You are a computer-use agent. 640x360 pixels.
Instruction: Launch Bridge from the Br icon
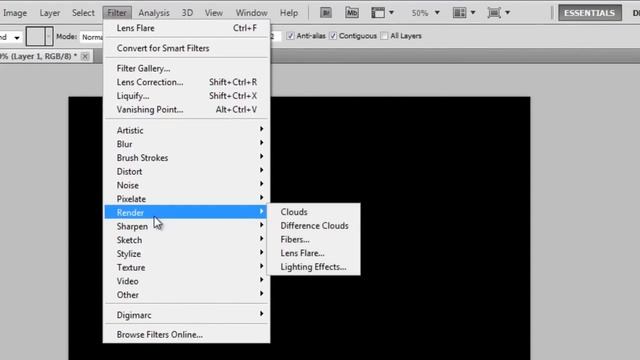326,13
